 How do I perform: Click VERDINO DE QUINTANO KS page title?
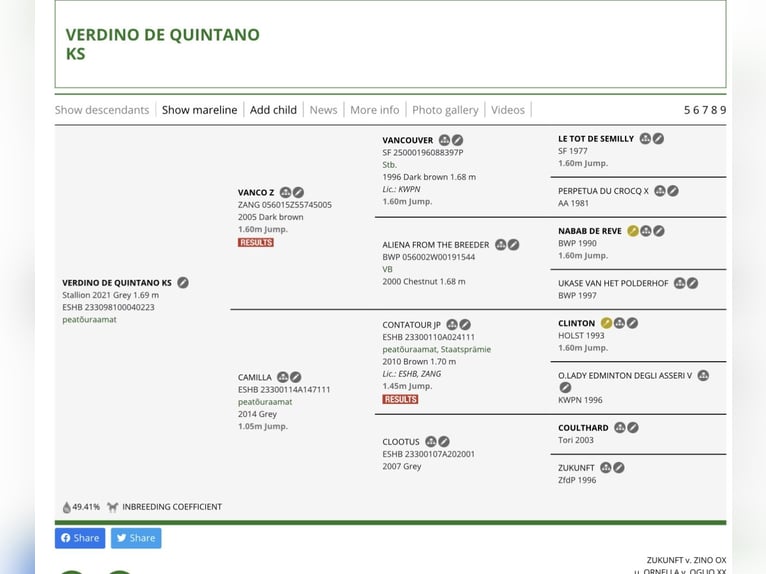[x=163, y=44]
